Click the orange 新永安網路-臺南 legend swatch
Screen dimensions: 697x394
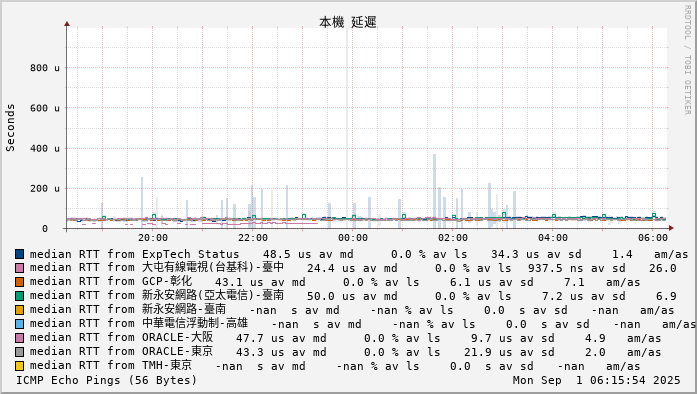click(19, 310)
